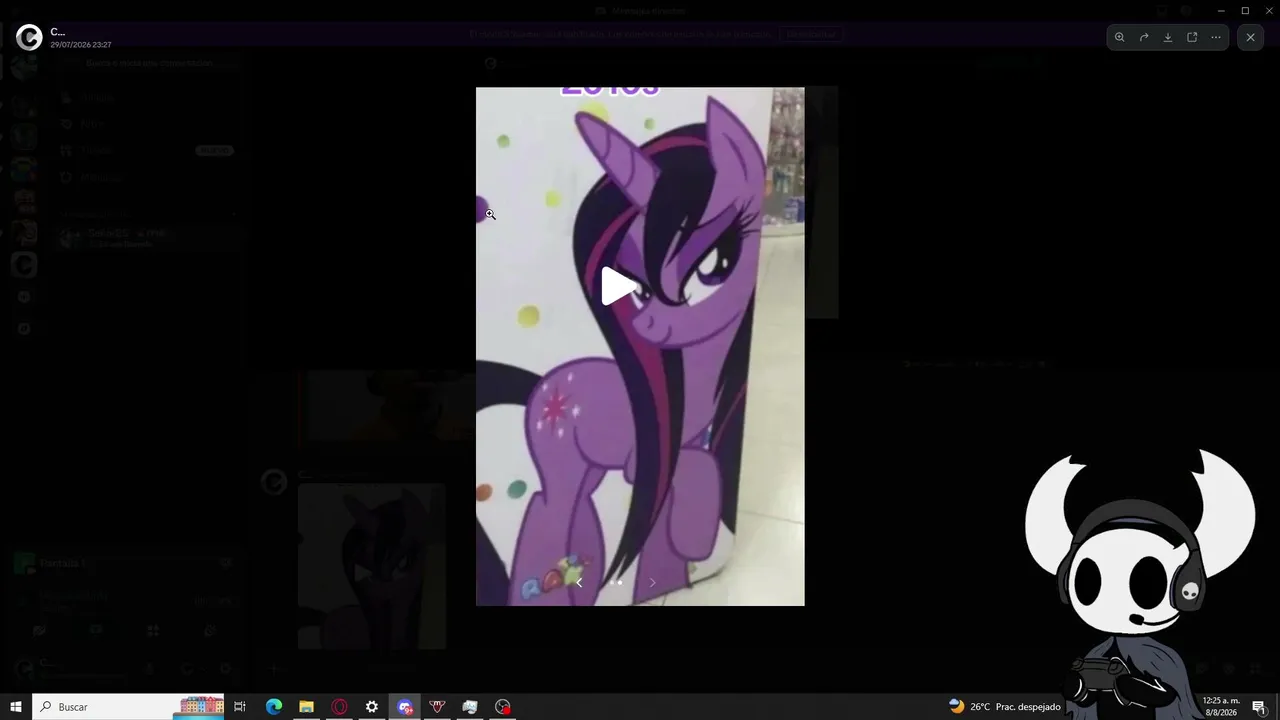Go to the previous media item
This screenshot has height=720, width=1280.
click(578, 582)
